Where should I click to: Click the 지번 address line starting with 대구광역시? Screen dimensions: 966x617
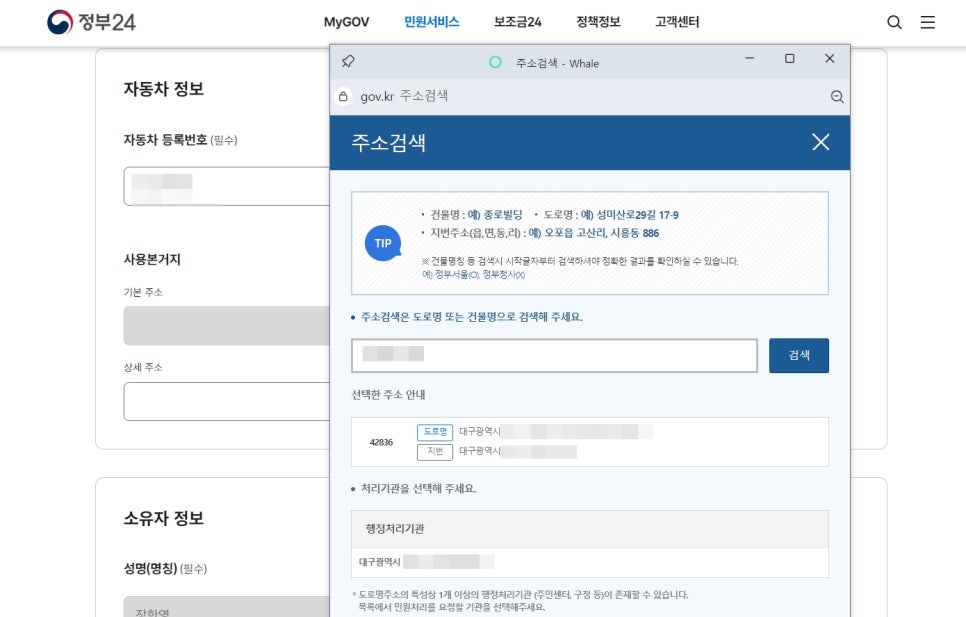(x=518, y=451)
